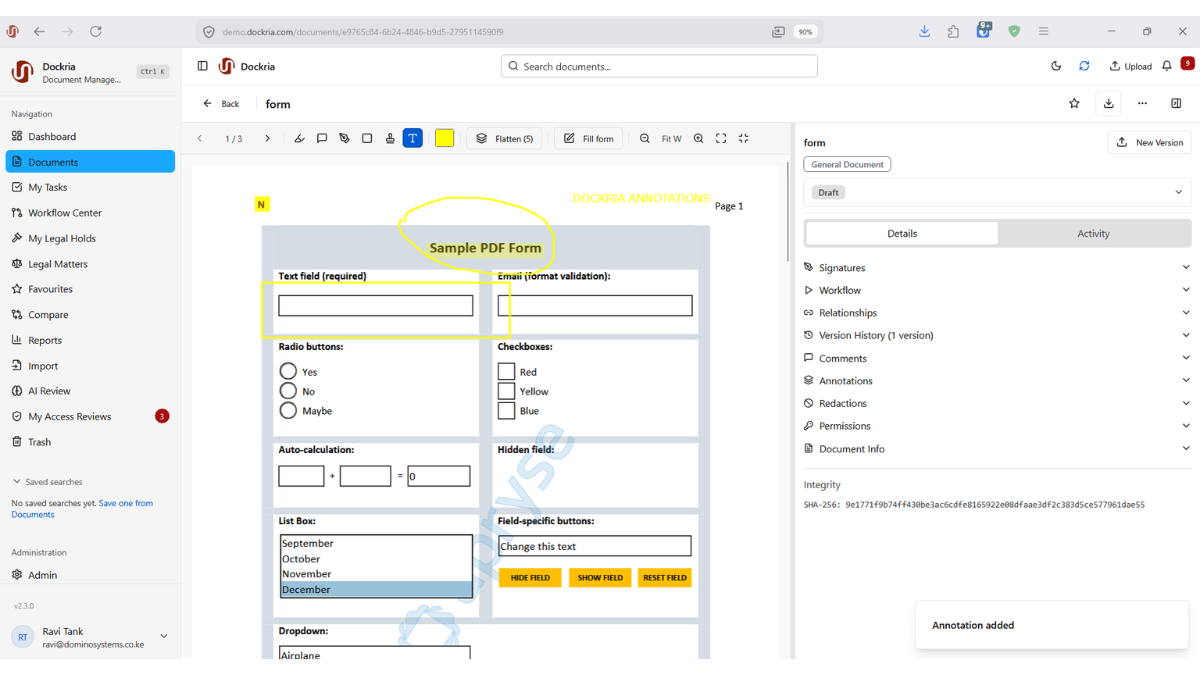Check the Blue checkbox
Screen dimensions: 1200x675
pos(506,410)
